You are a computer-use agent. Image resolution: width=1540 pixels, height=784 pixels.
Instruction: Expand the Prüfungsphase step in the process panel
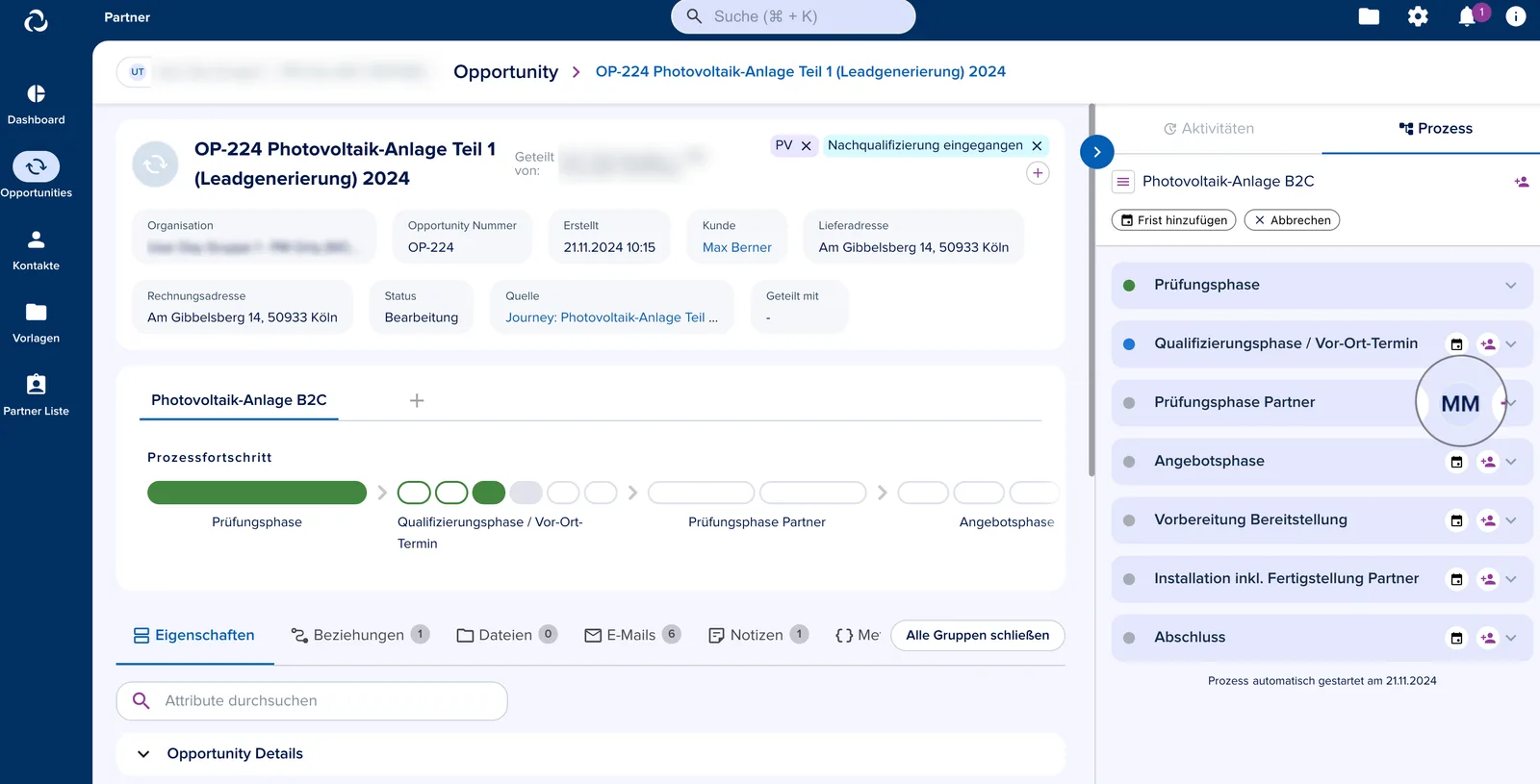tap(1511, 286)
